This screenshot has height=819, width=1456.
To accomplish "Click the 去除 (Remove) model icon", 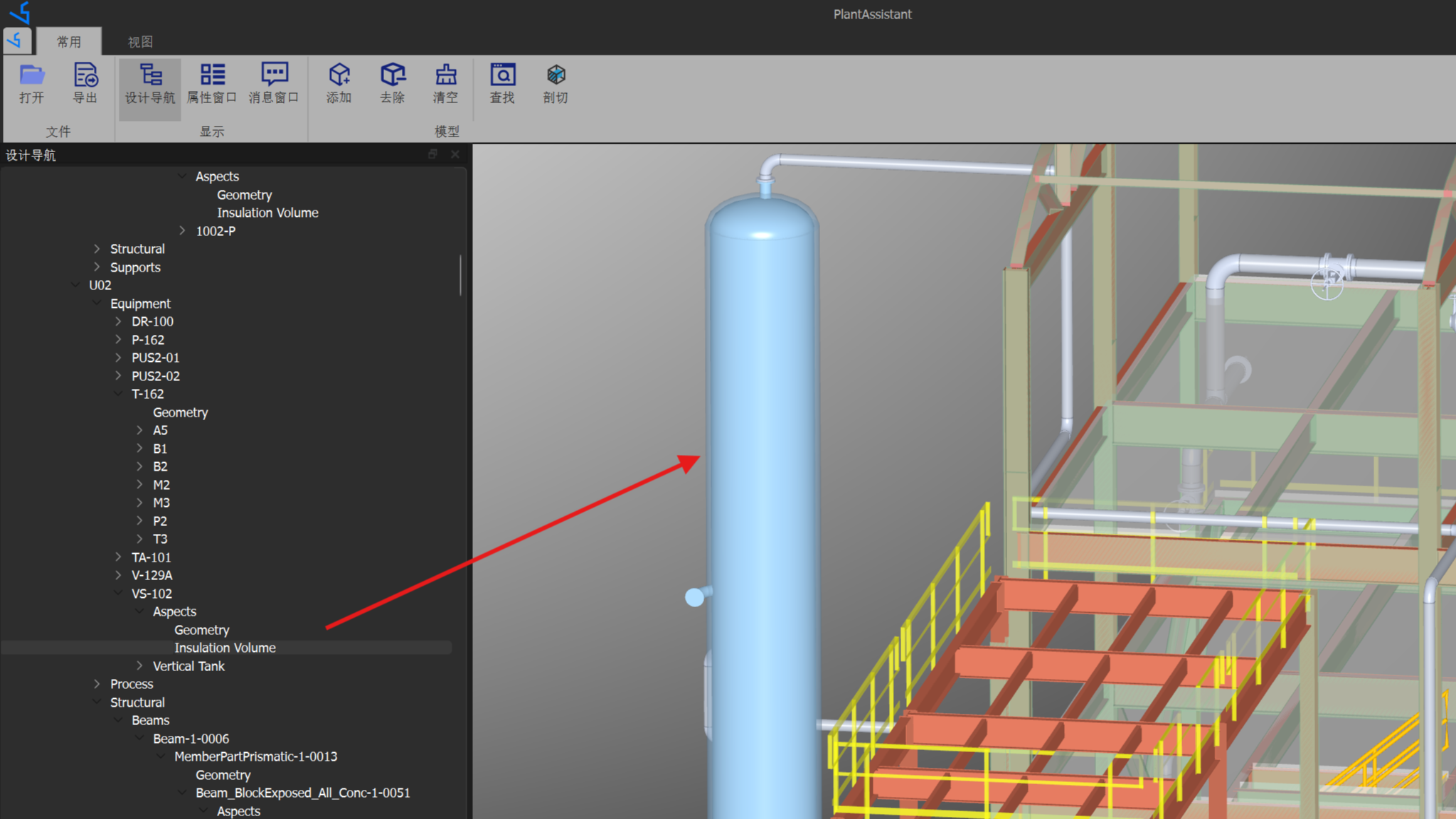I will tap(393, 83).
